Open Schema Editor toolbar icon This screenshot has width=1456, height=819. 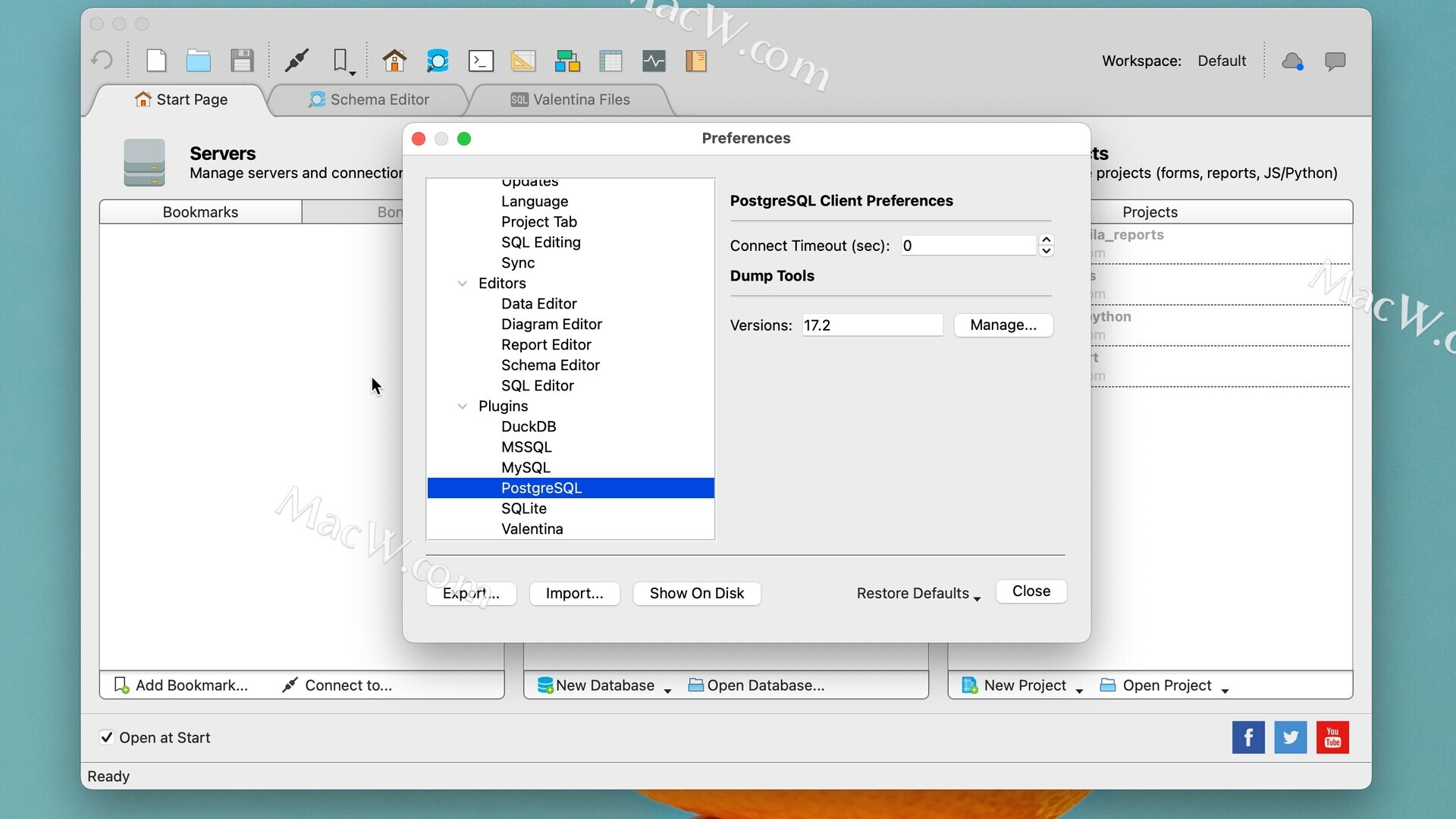click(x=438, y=61)
